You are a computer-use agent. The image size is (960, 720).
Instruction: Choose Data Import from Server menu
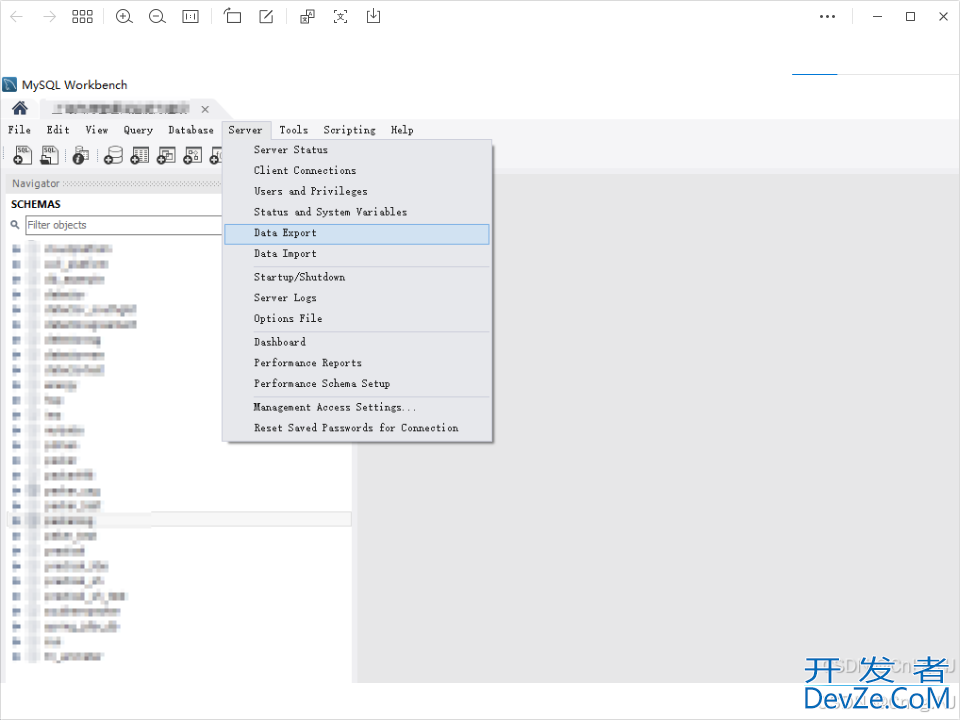[357, 254]
